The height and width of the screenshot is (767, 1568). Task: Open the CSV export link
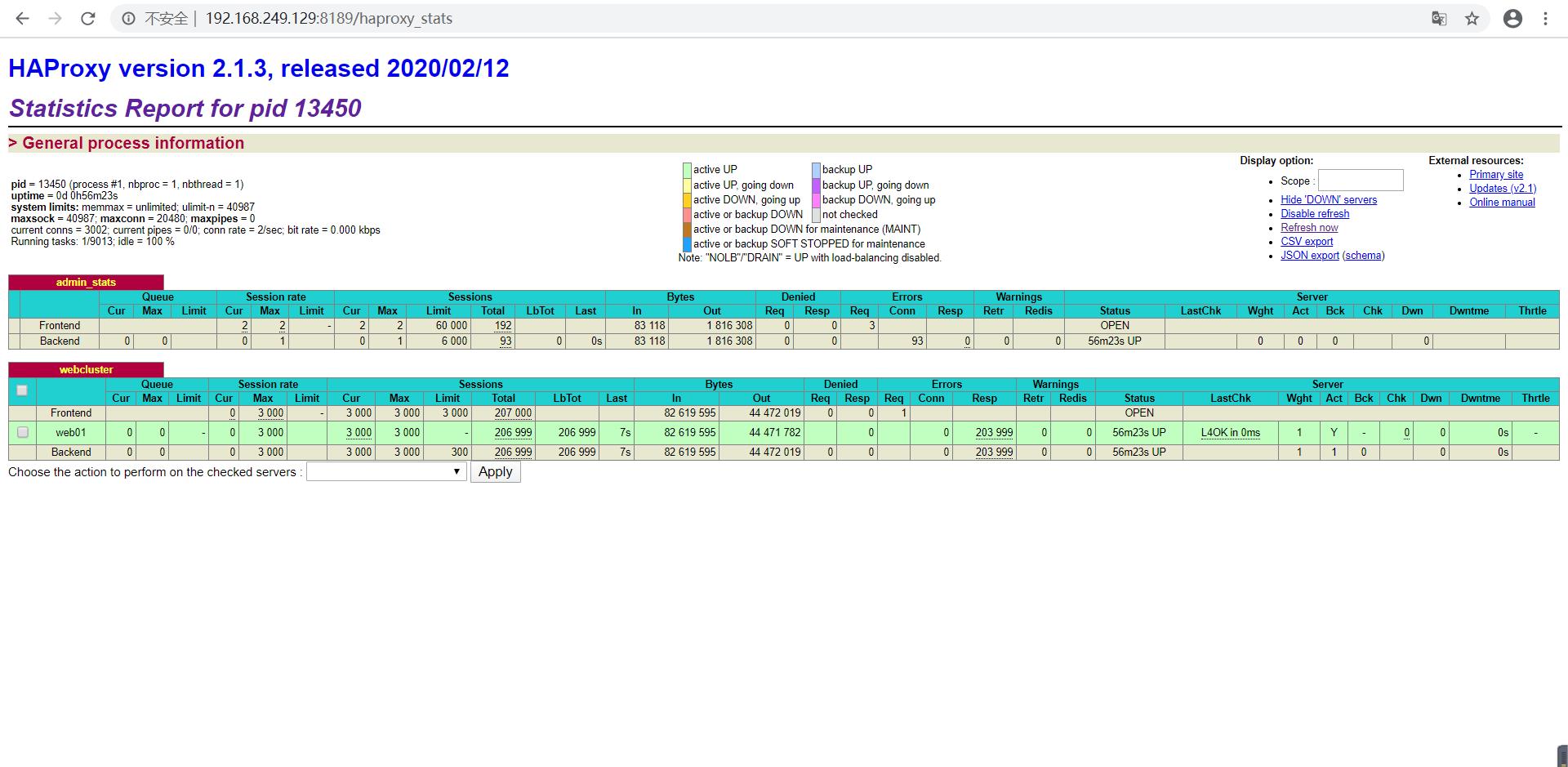coord(1307,242)
